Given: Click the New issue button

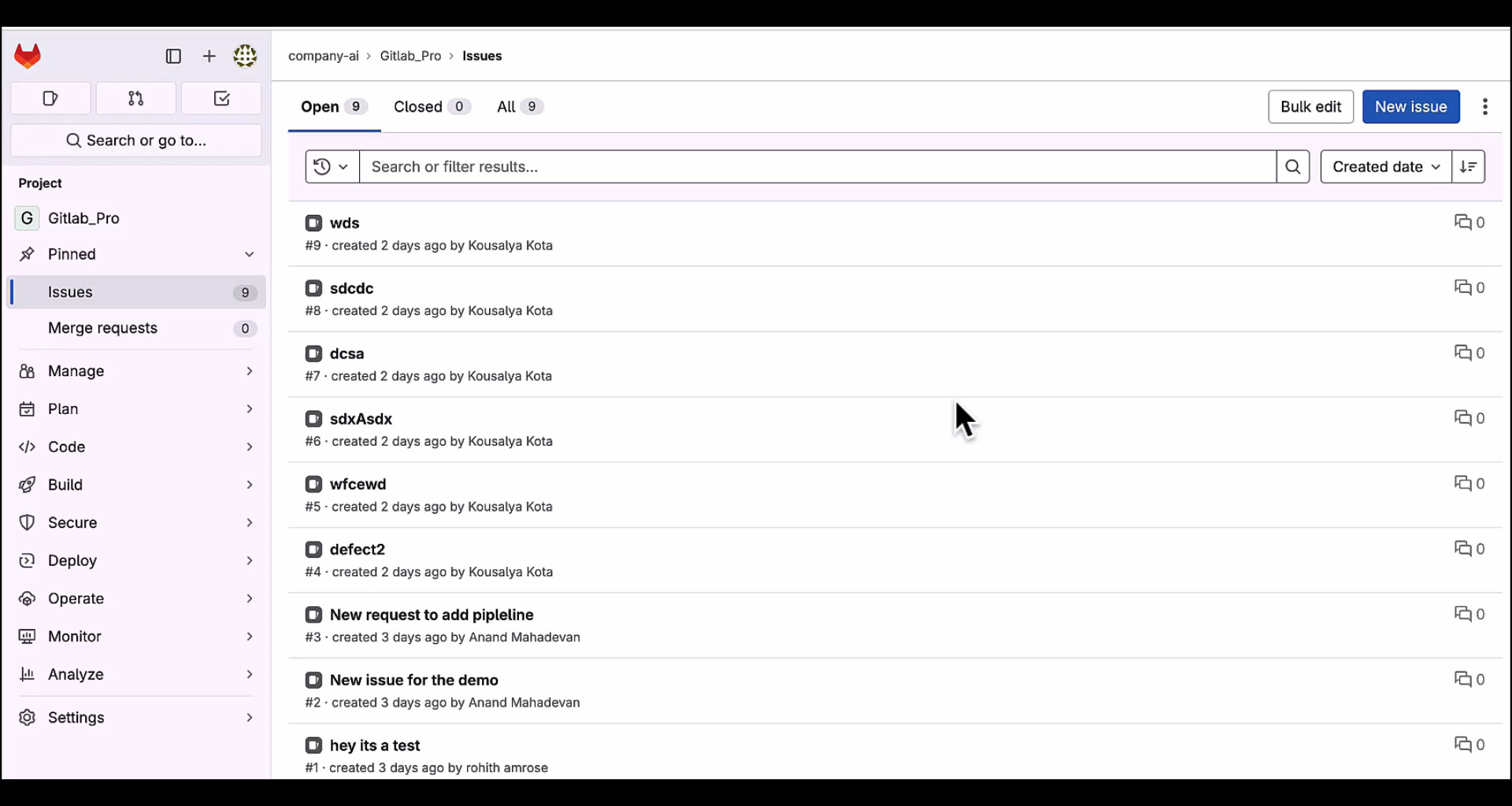Looking at the screenshot, I should (x=1410, y=107).
